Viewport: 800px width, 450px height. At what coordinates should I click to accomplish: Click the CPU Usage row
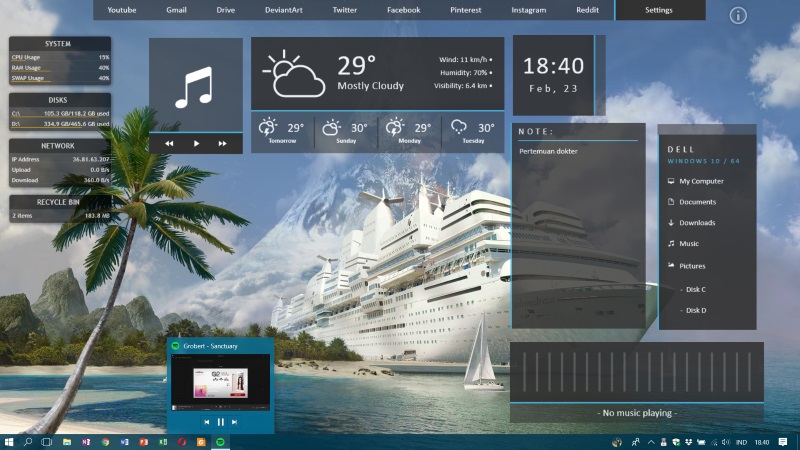tap(60, 58)
